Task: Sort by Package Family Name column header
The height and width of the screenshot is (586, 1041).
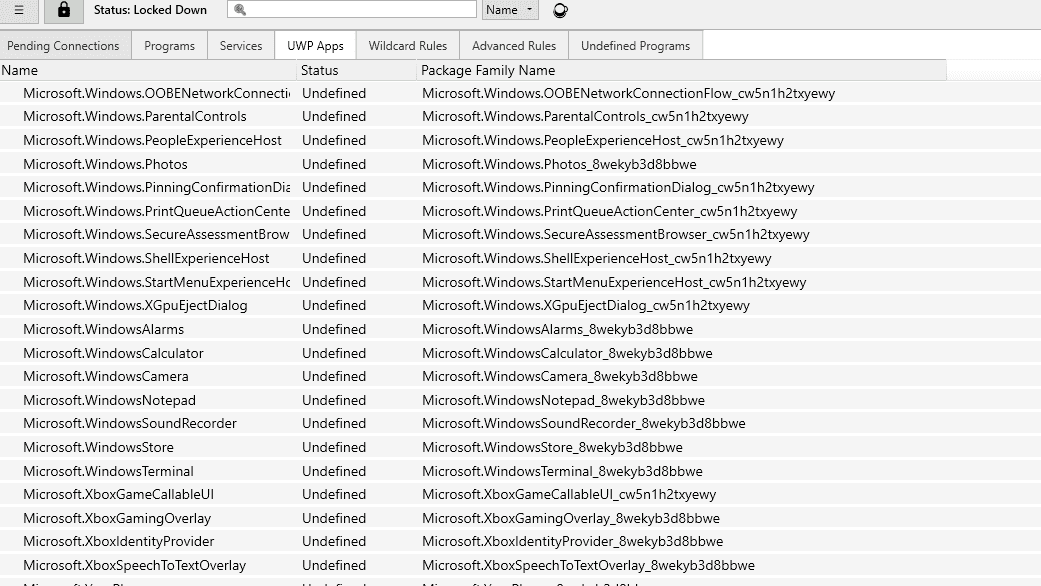Action: [681, 70]
